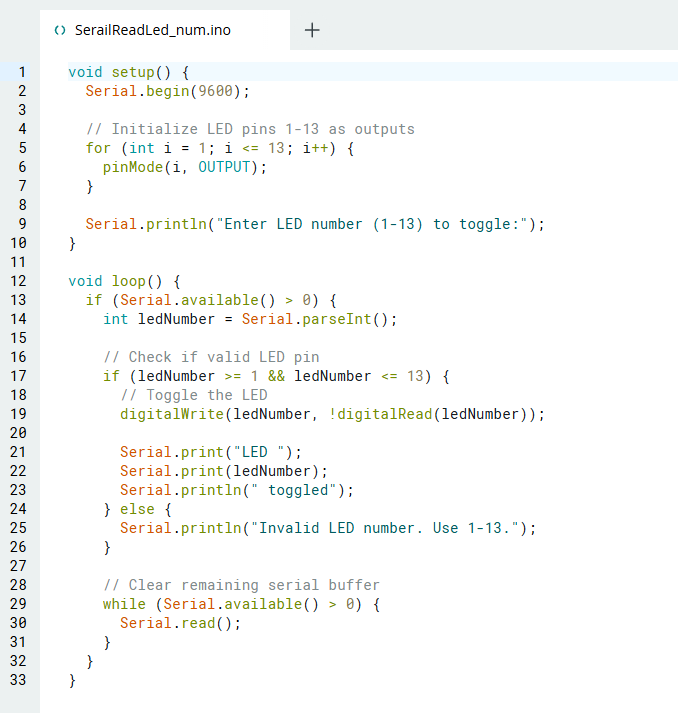Screen dimensions: 678x713
Task: Select the SerailReadLed_num.ino tab
Action: point(152,30)
